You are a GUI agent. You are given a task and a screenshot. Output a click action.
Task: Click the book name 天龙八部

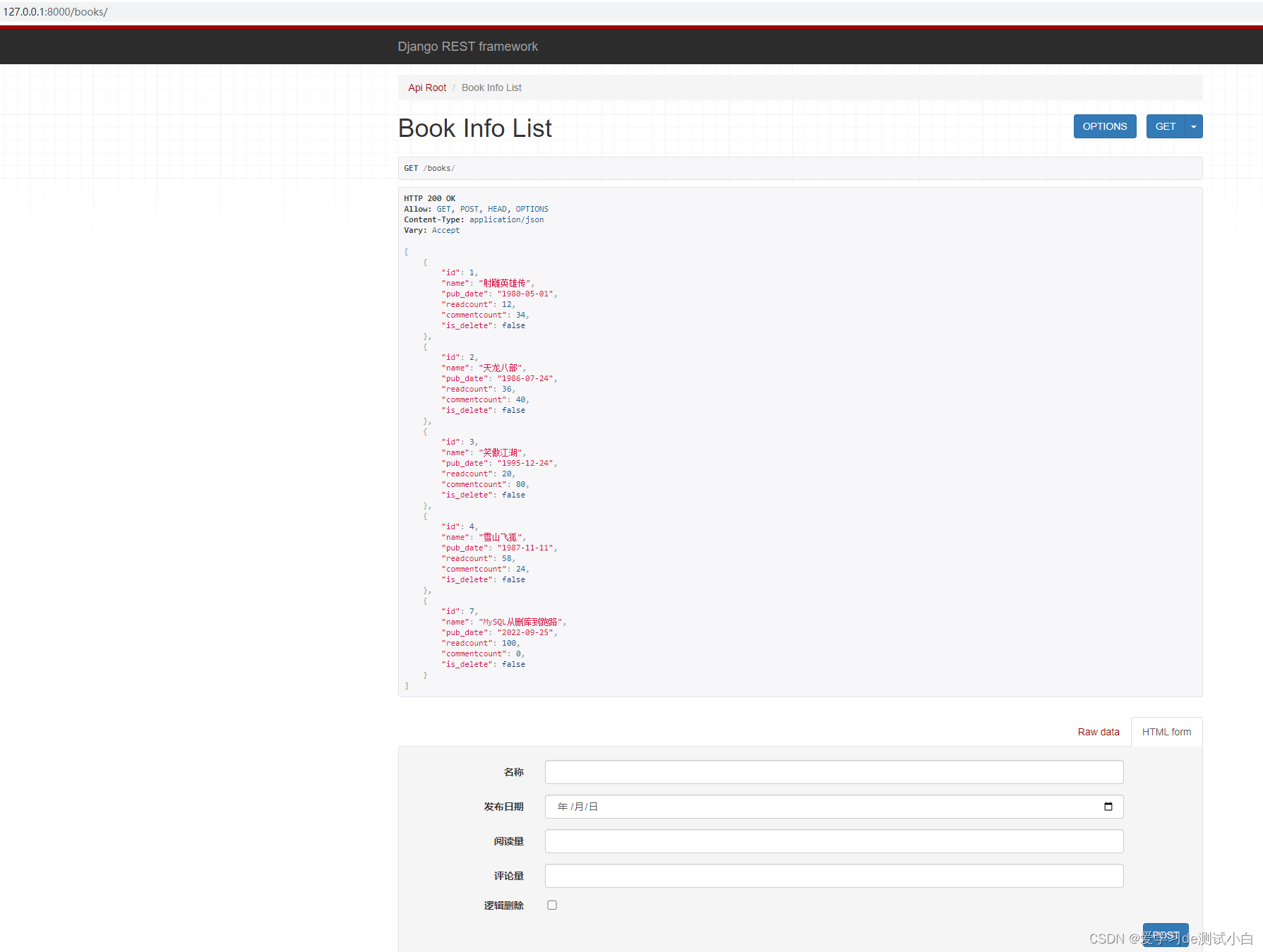pos(501,368)
